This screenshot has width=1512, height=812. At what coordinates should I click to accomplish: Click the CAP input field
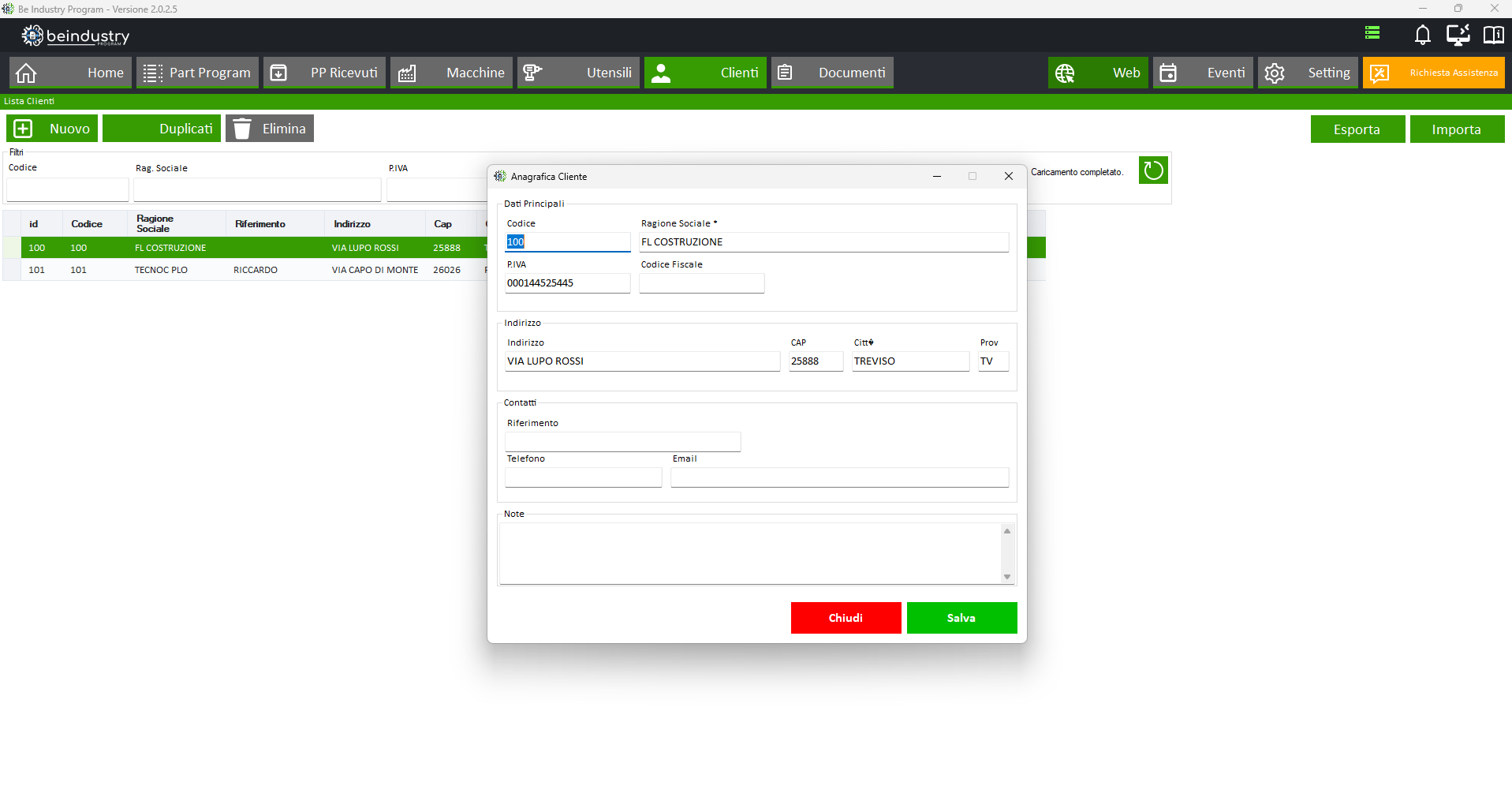click(816, 361)
